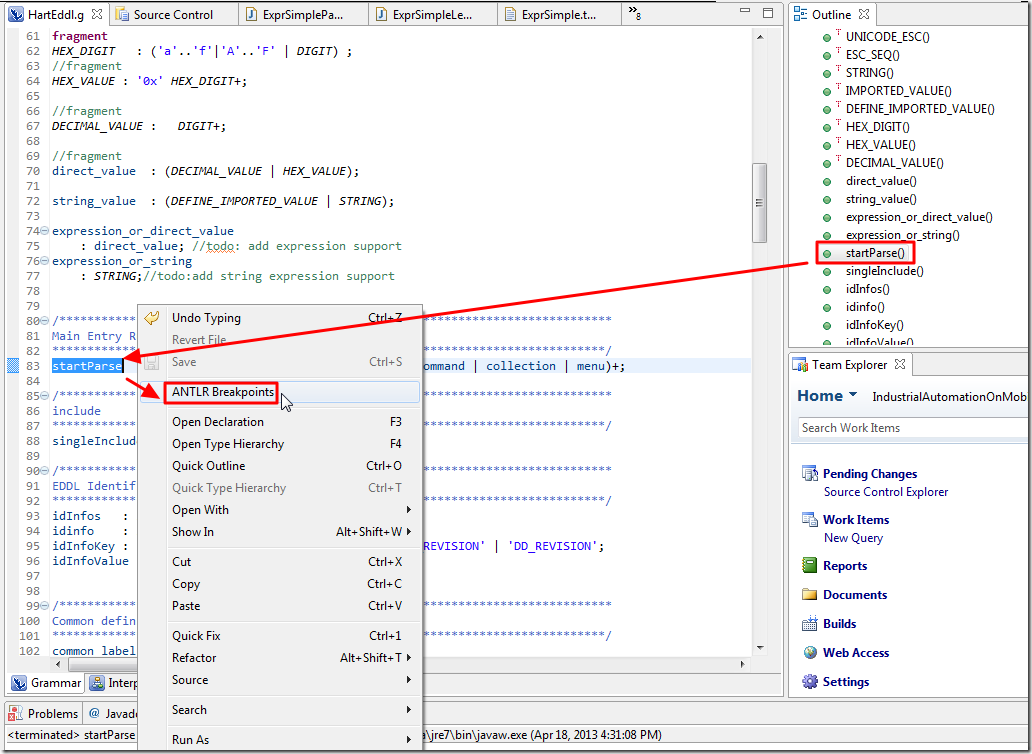This screenshot has width=1032, height=754.
Task: Click the Undo Typing arrow icon in context menu
Action: [152, 318]
